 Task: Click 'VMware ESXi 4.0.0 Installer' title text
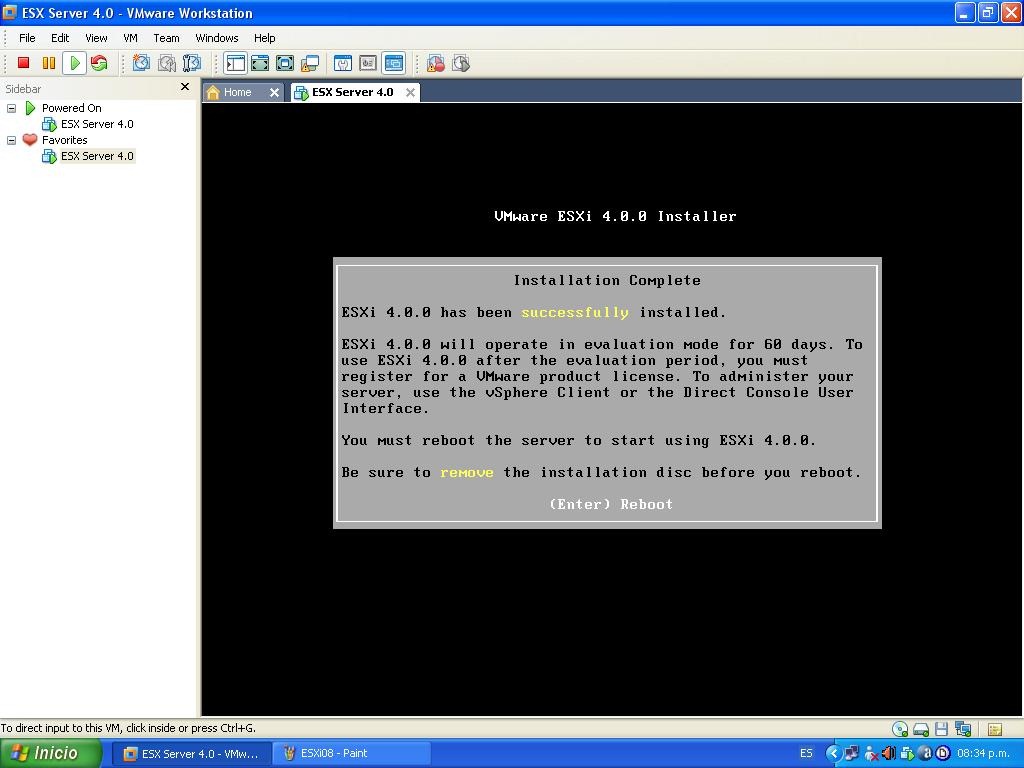(615, 216)
